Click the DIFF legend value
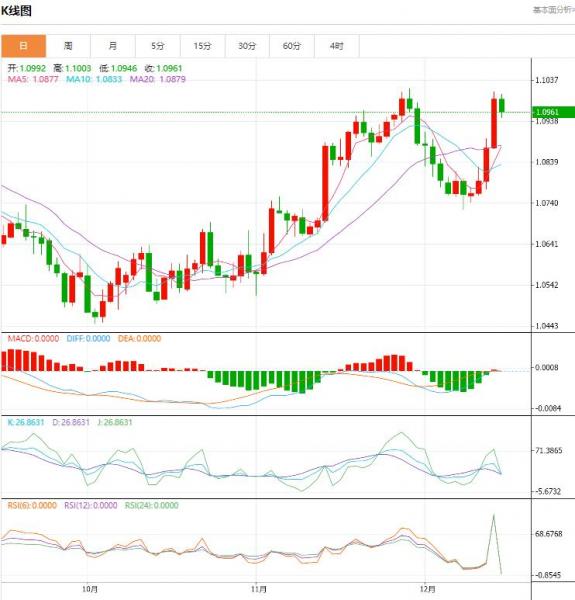Screen dimensions: 575x600 tap(88, 339)
